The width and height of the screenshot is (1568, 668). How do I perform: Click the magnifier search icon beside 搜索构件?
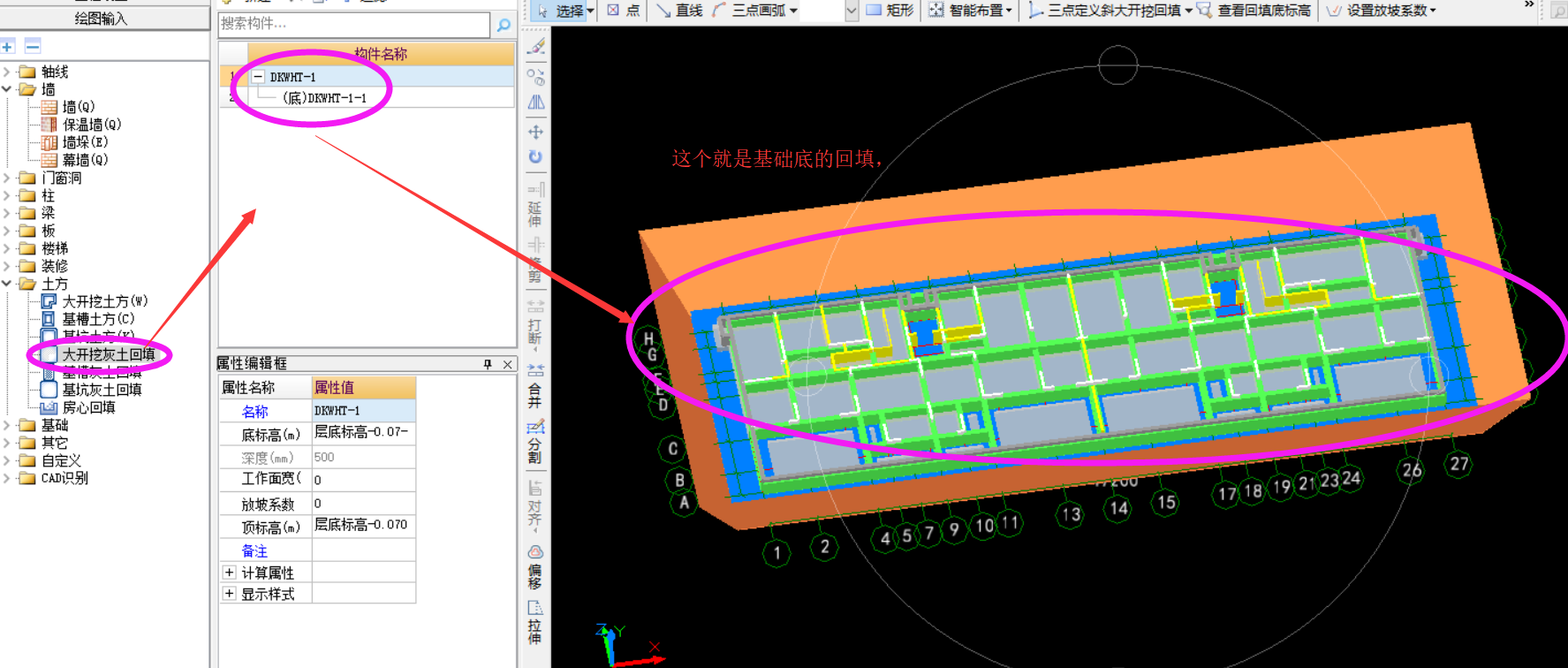click(504, 25)
